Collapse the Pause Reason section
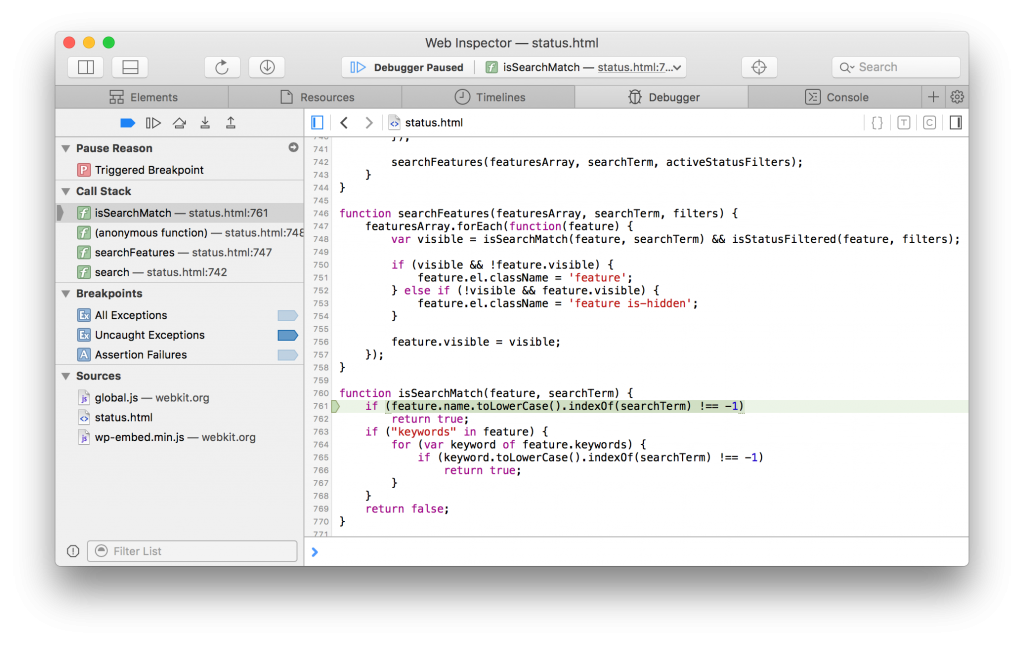This screenshot has width=1024, height=645. point(65,149)
